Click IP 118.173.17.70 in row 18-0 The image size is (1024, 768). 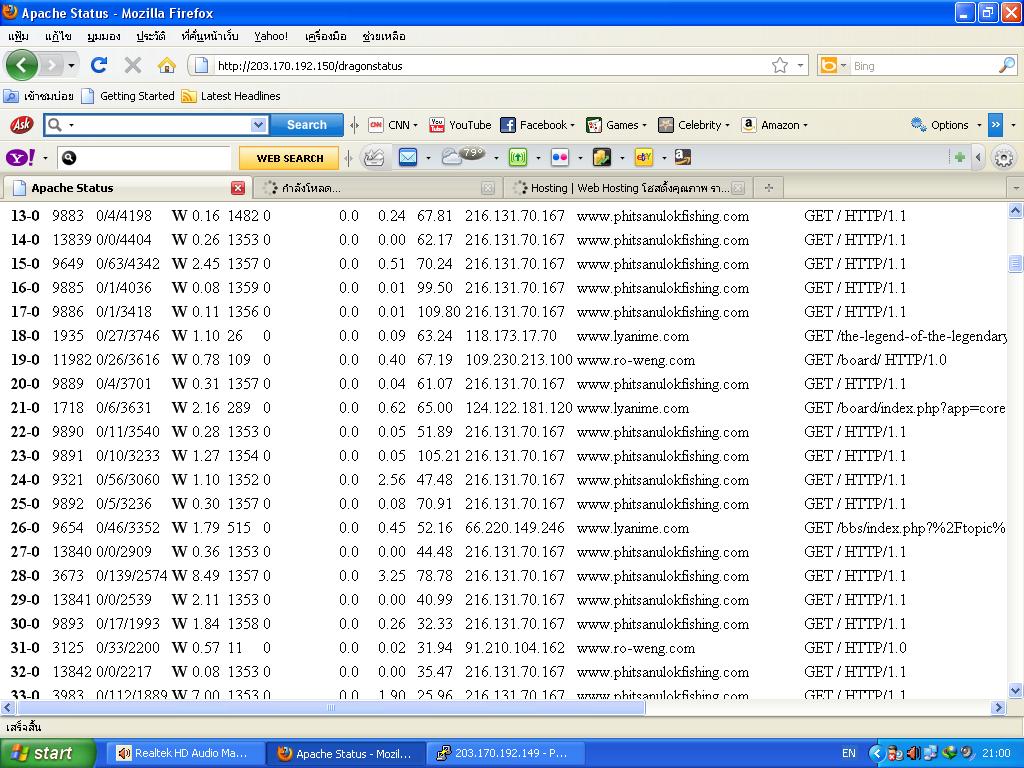[x=511, y=336]
